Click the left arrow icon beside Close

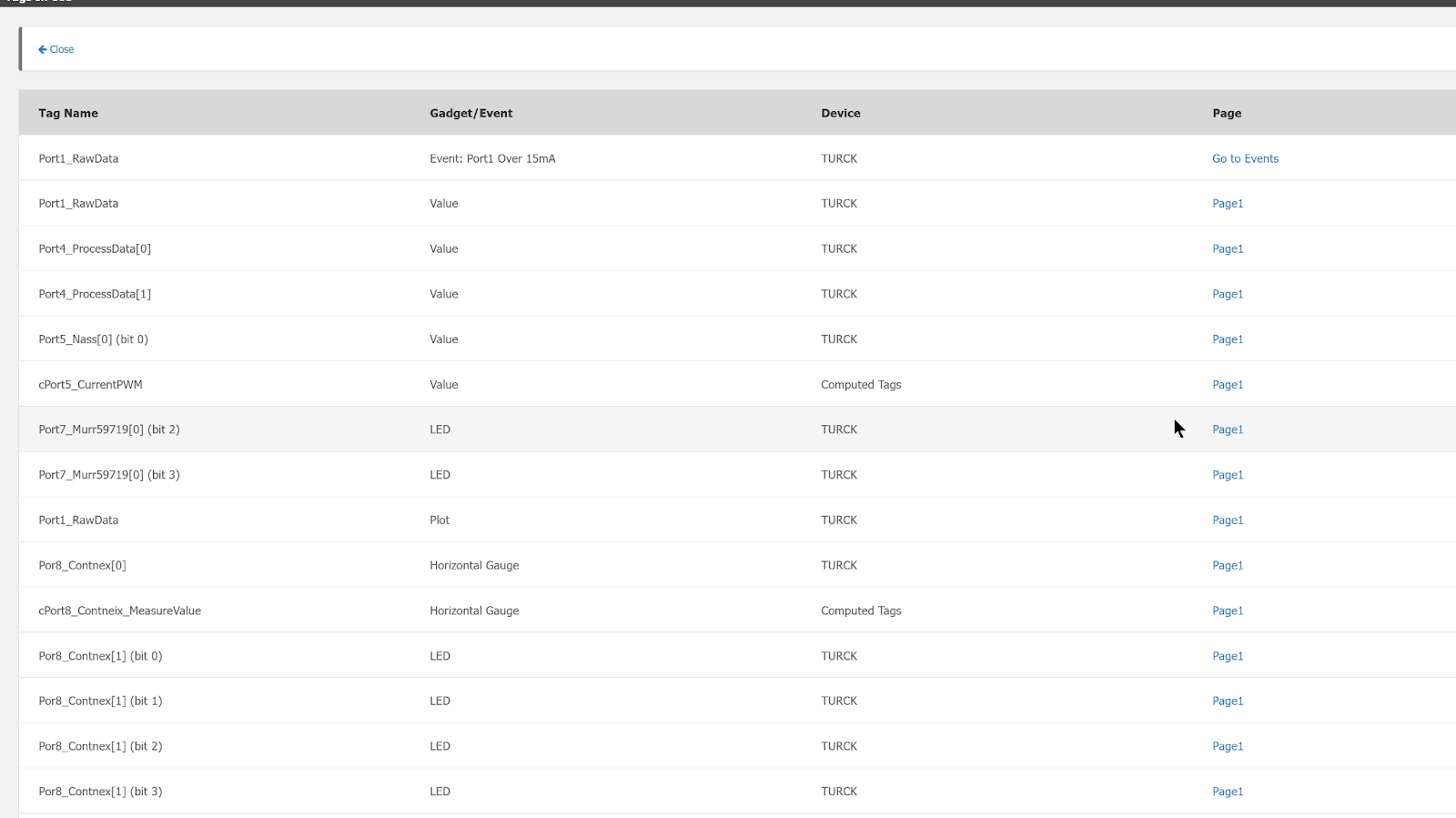[x=42, y=49]
